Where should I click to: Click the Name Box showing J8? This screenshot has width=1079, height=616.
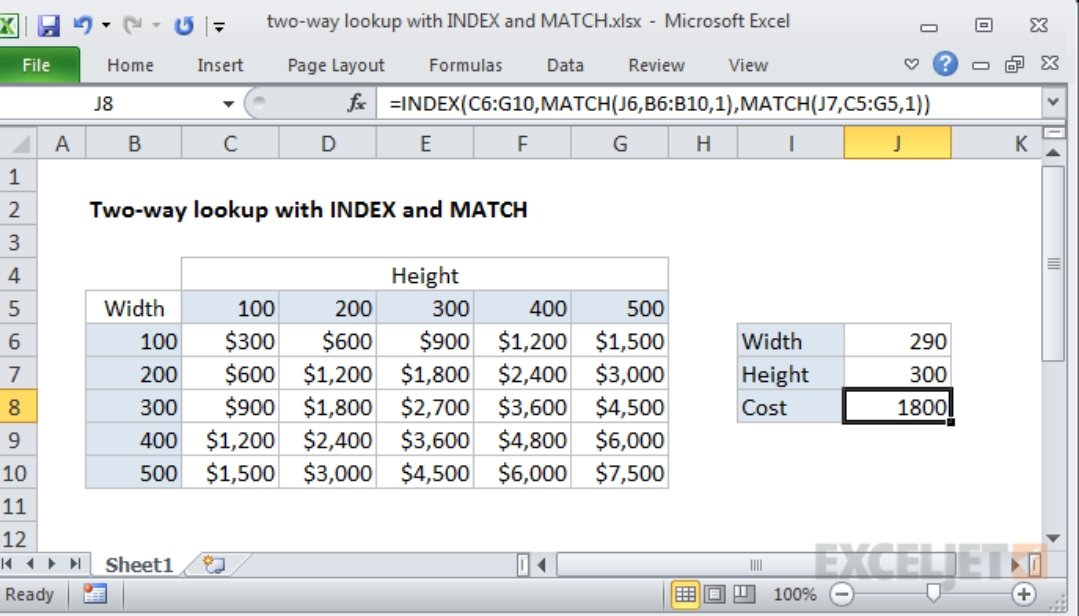103,104
